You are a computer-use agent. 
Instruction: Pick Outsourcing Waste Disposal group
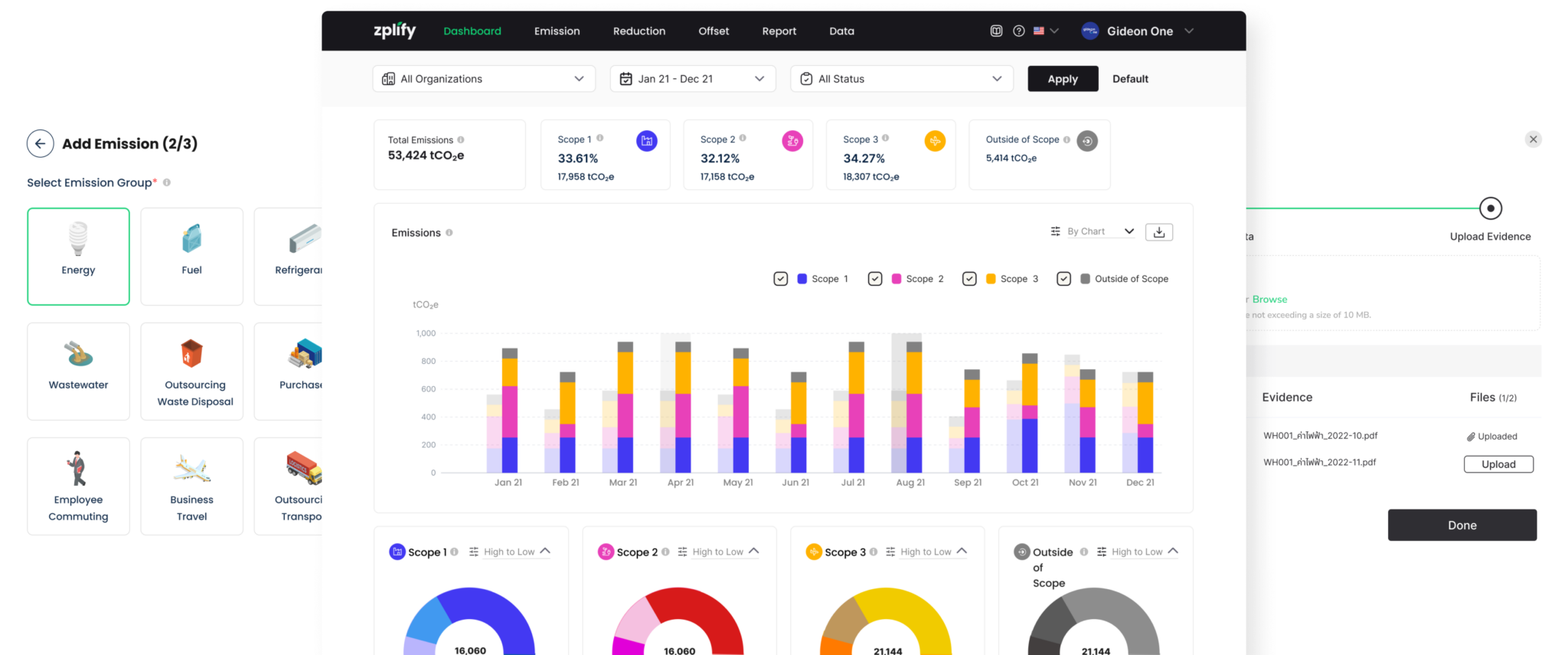(191, 372)
